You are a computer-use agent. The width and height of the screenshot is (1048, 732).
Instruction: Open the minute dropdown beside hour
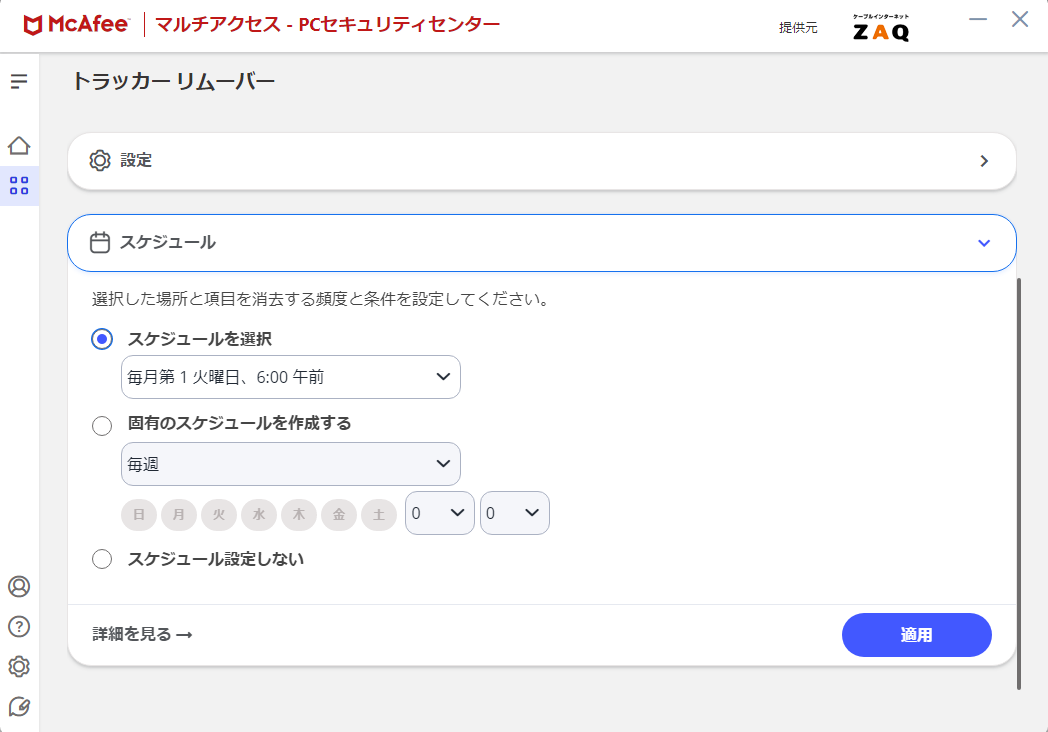[515, 513]
